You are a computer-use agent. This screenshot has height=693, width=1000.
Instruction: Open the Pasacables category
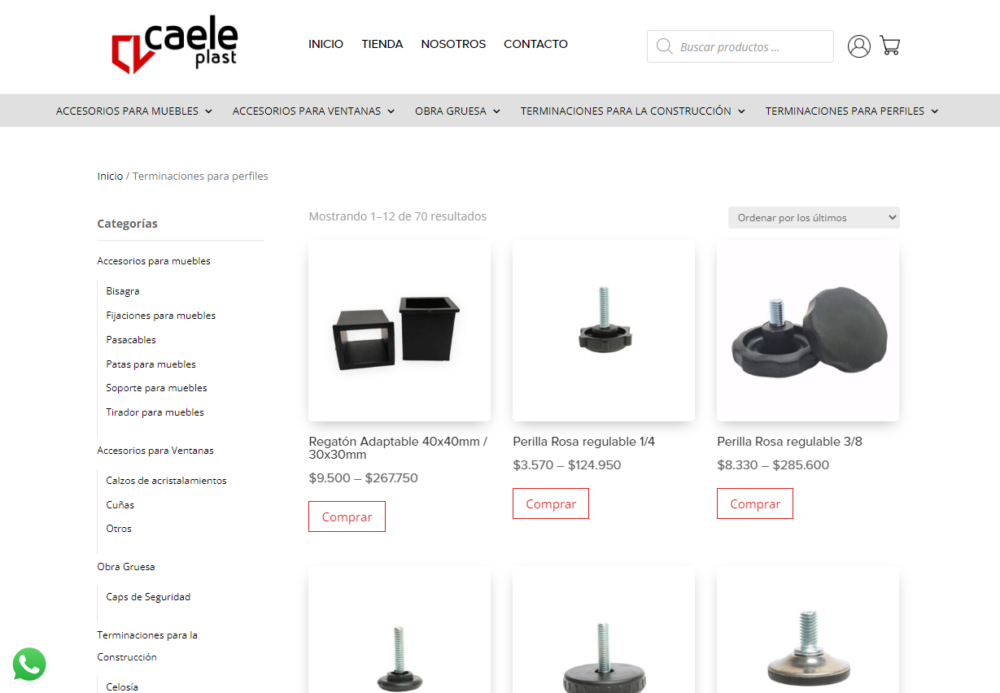(x=131, y=340)
